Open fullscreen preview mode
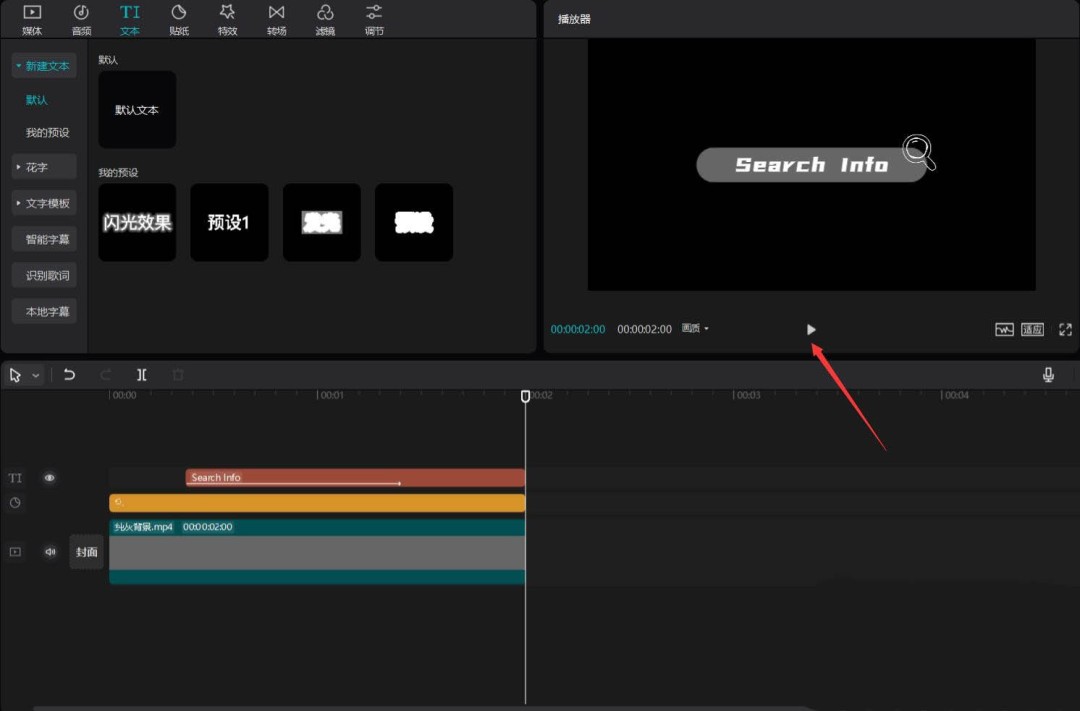Viewport: 1080px width, 711px height. click(x=1065, y=329)
